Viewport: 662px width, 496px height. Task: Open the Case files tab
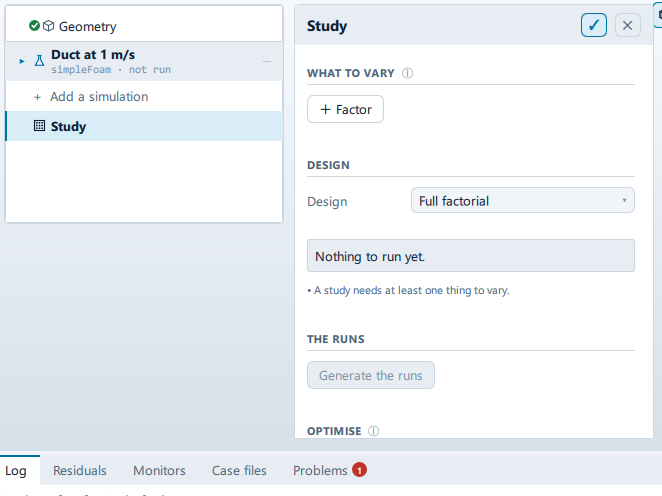click(x=239, y=470)
